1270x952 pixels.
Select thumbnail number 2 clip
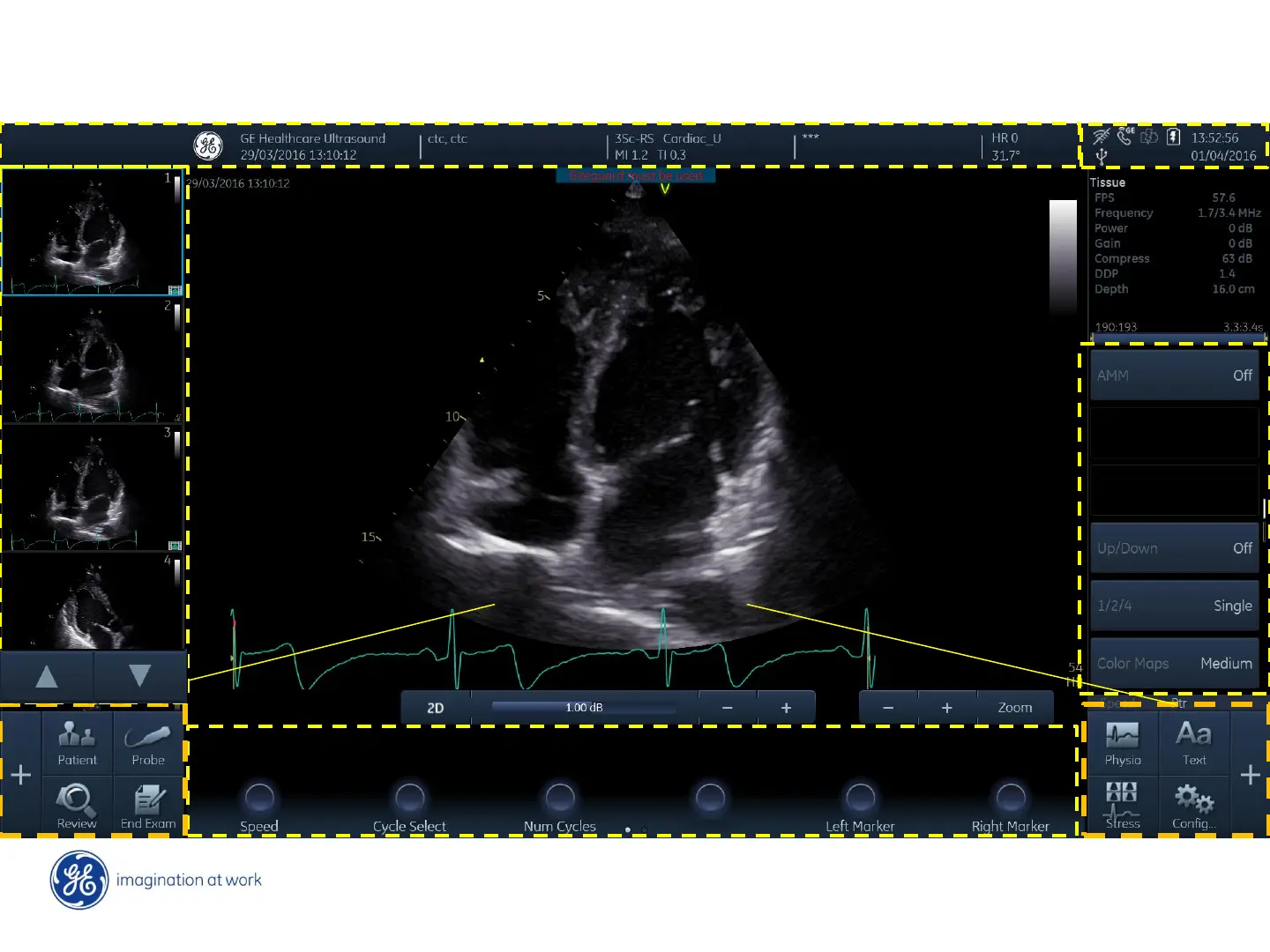click(x=93, y=362)
